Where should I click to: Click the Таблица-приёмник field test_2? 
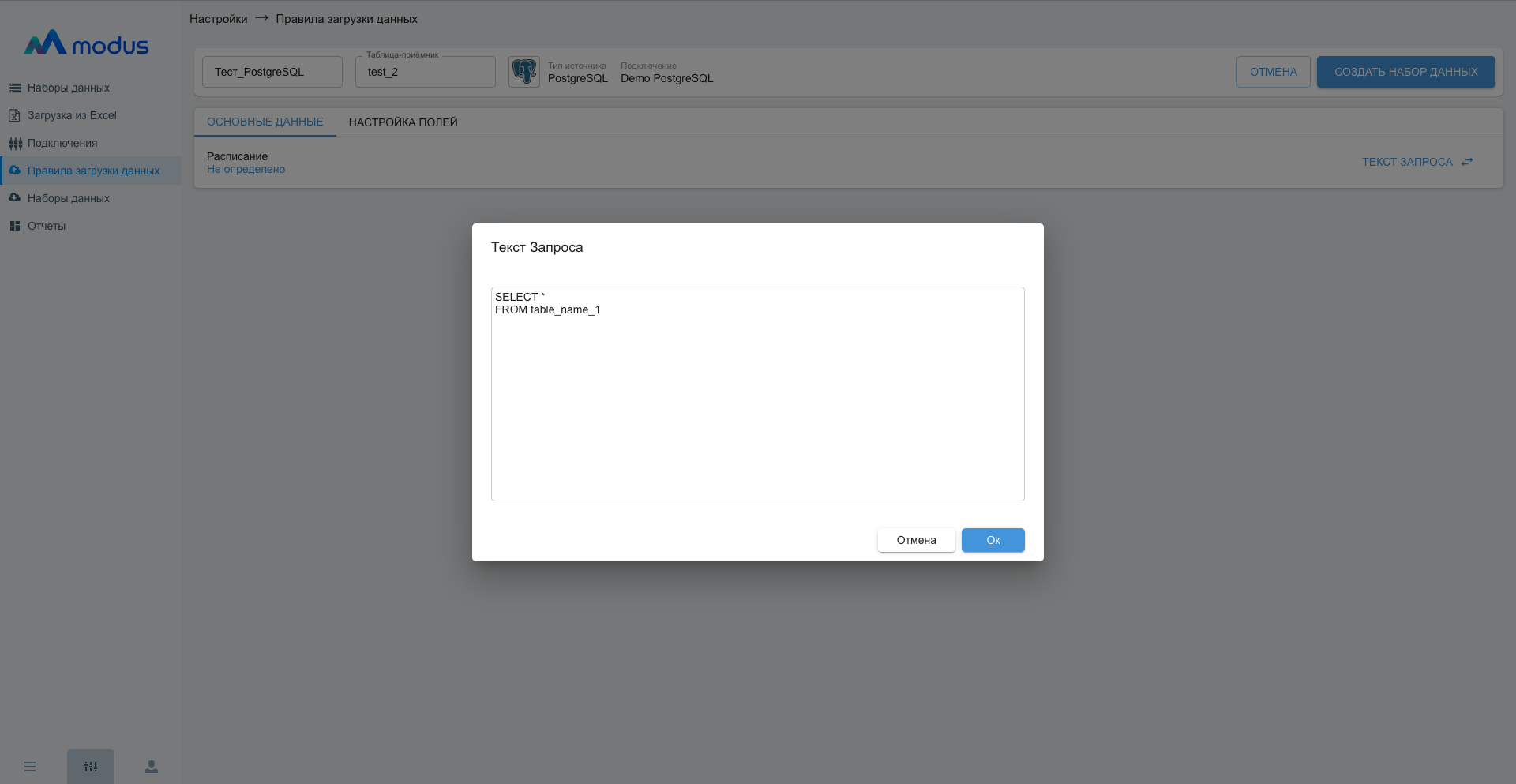click(425, 72)
